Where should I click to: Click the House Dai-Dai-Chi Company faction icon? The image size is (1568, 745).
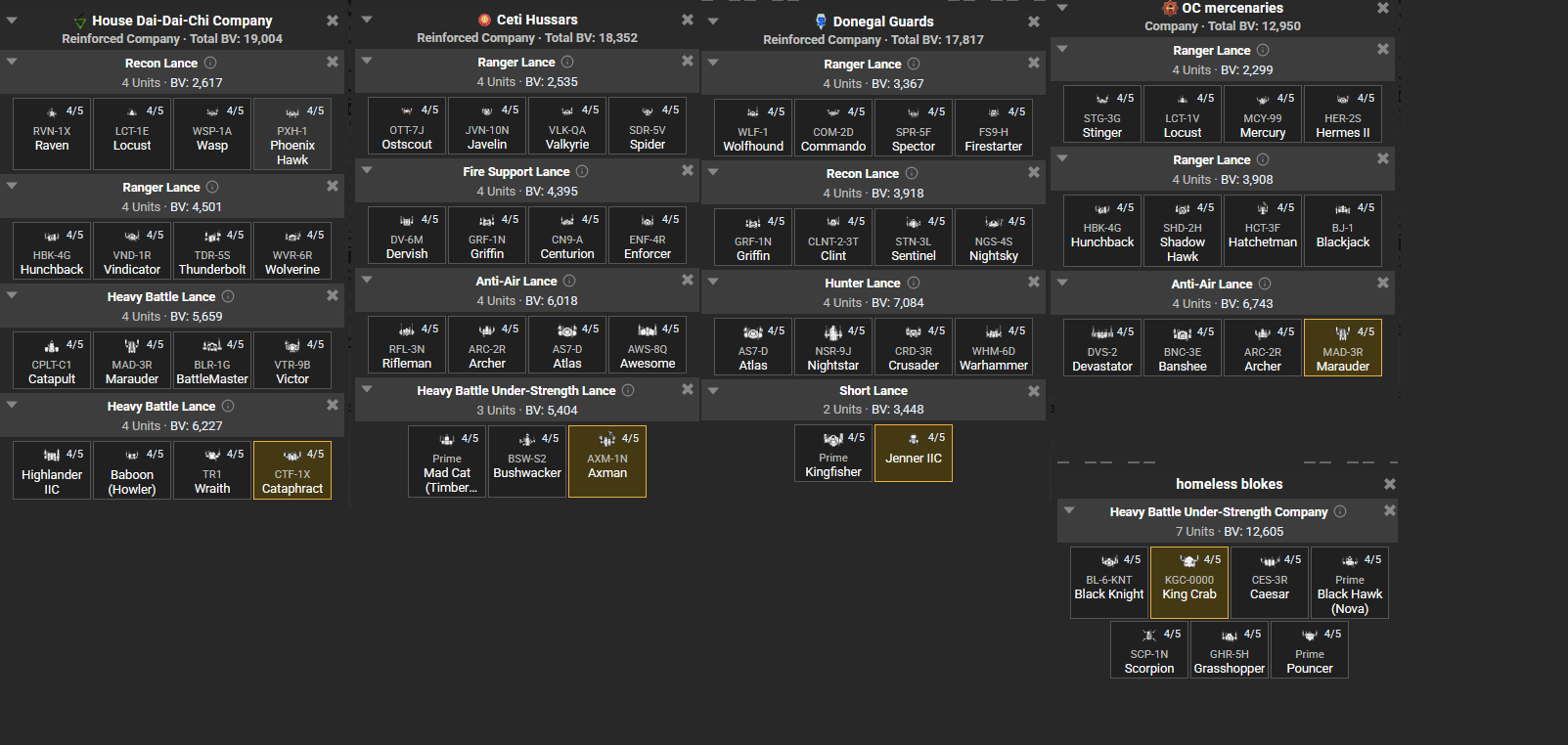pyautogui.click(x=80, y=21)
